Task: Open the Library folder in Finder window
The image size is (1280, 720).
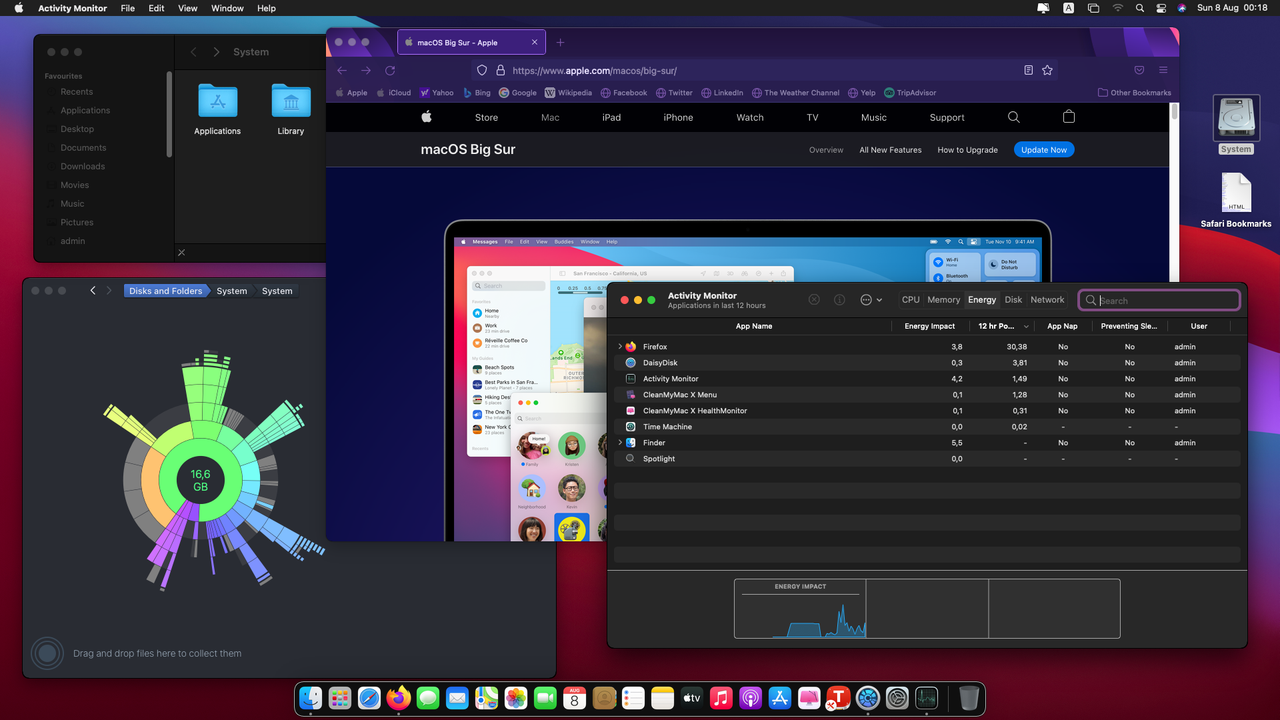Action: [x=291, y=110]
